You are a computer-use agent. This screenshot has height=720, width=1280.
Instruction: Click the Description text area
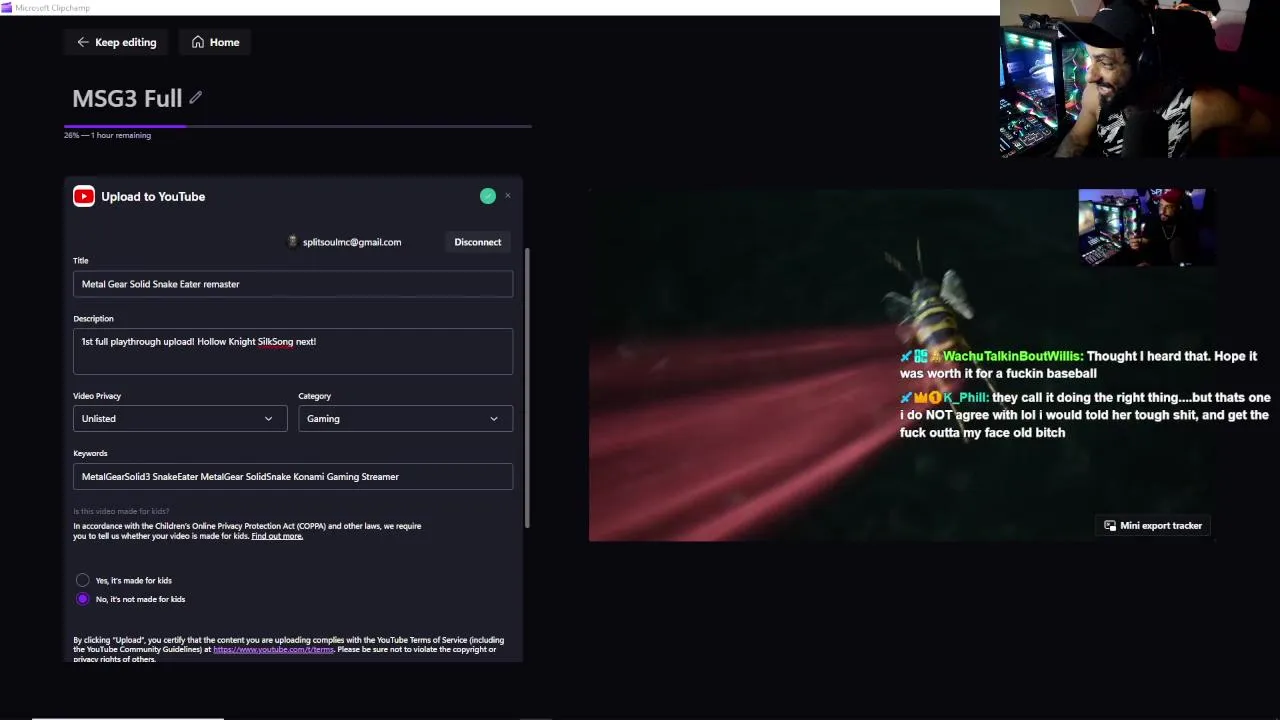[293, 351]
